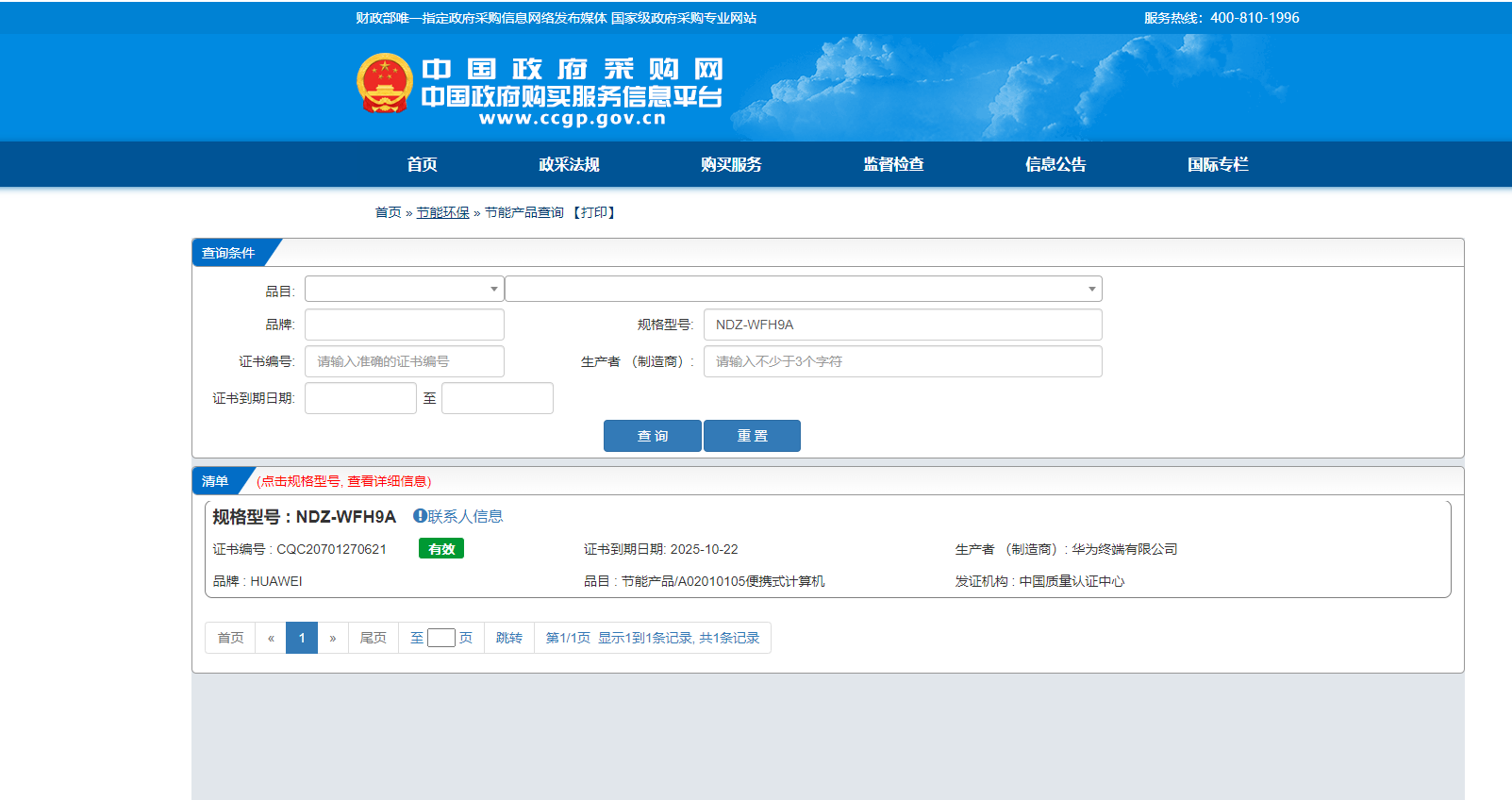Click the » next page button
Screen dimensions: 1512x800
tap(333, 638)
